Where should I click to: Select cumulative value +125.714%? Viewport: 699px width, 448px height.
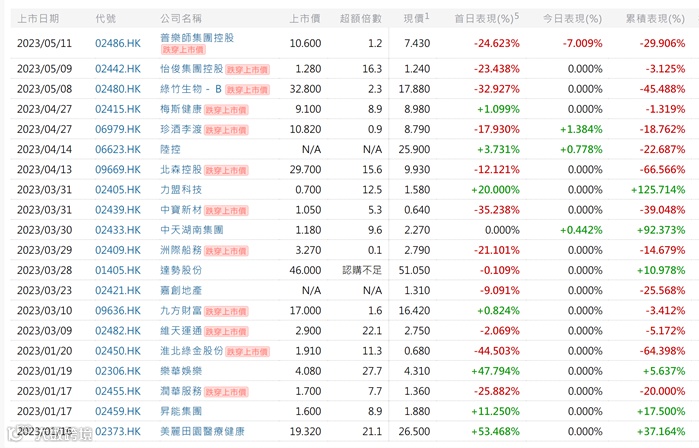pos(658,189)
